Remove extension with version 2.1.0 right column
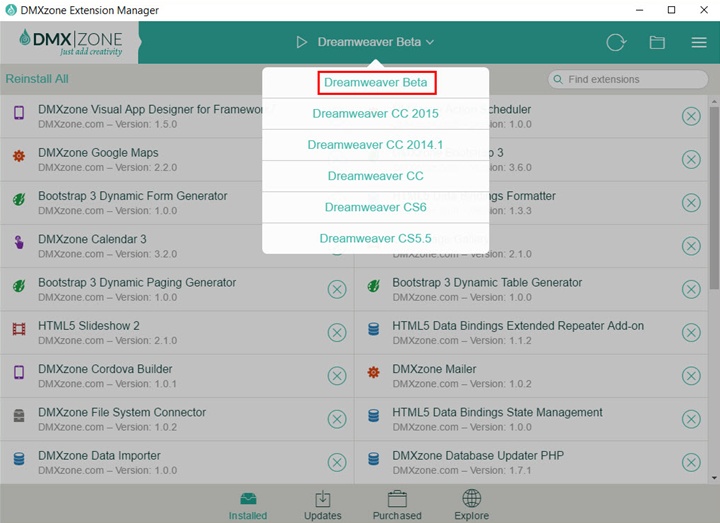The height and width of the screenshot is (523, 720). click(x=691, y=246)
